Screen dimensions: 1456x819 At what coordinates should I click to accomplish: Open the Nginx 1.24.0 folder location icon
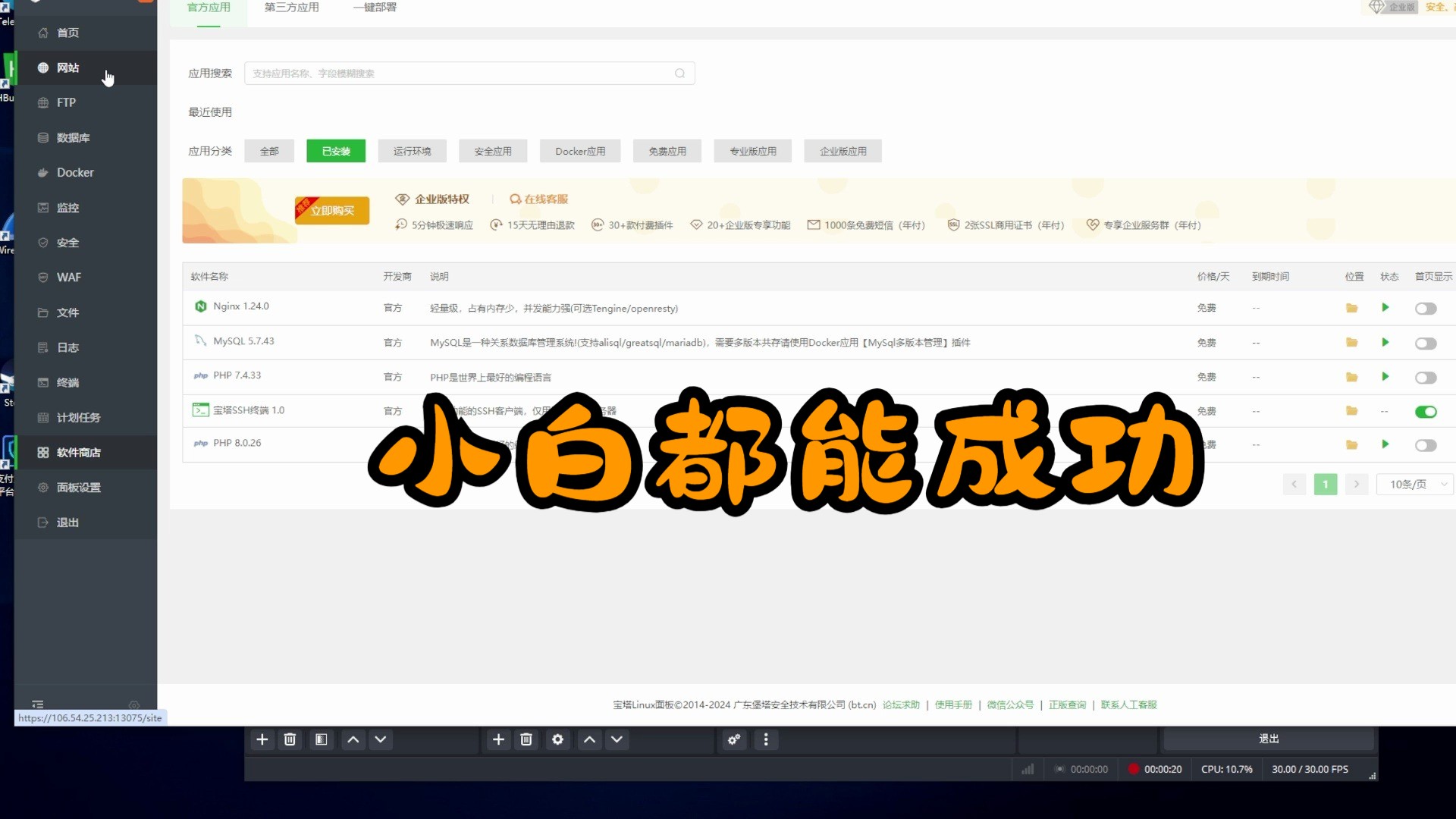(x=1351, y=308)
